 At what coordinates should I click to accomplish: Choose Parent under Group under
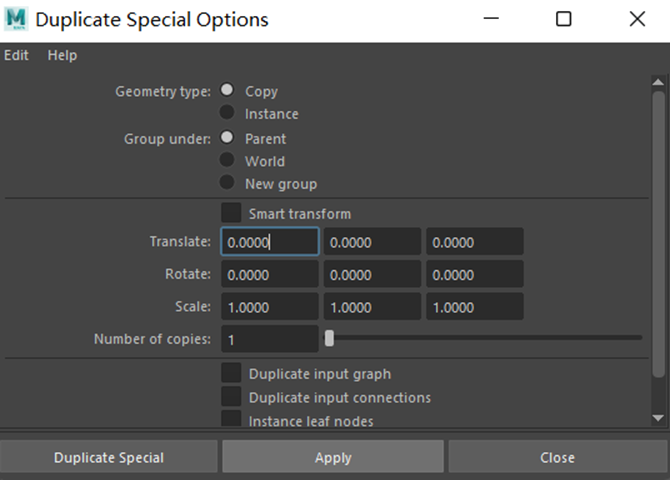pos(227,138)
